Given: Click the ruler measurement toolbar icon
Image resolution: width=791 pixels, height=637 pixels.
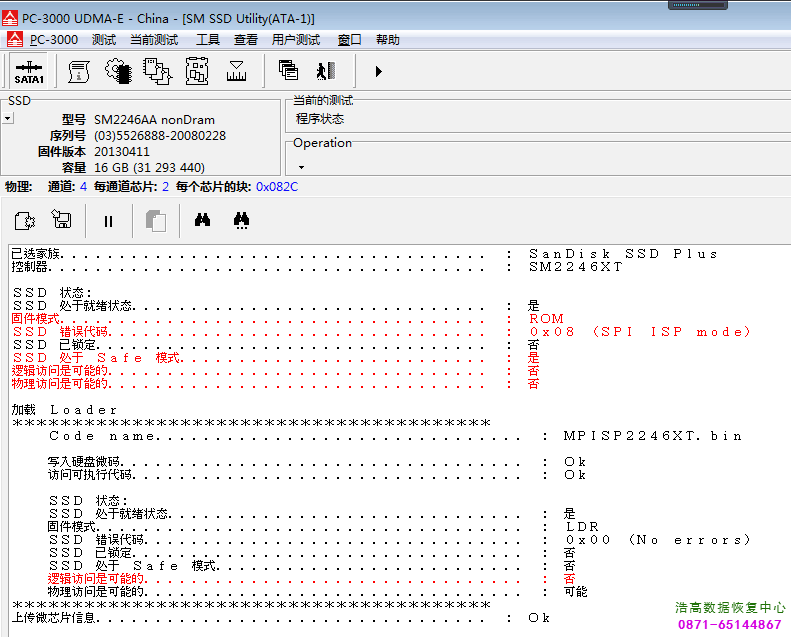Looking at the screenshot, I should click(237, 71).
